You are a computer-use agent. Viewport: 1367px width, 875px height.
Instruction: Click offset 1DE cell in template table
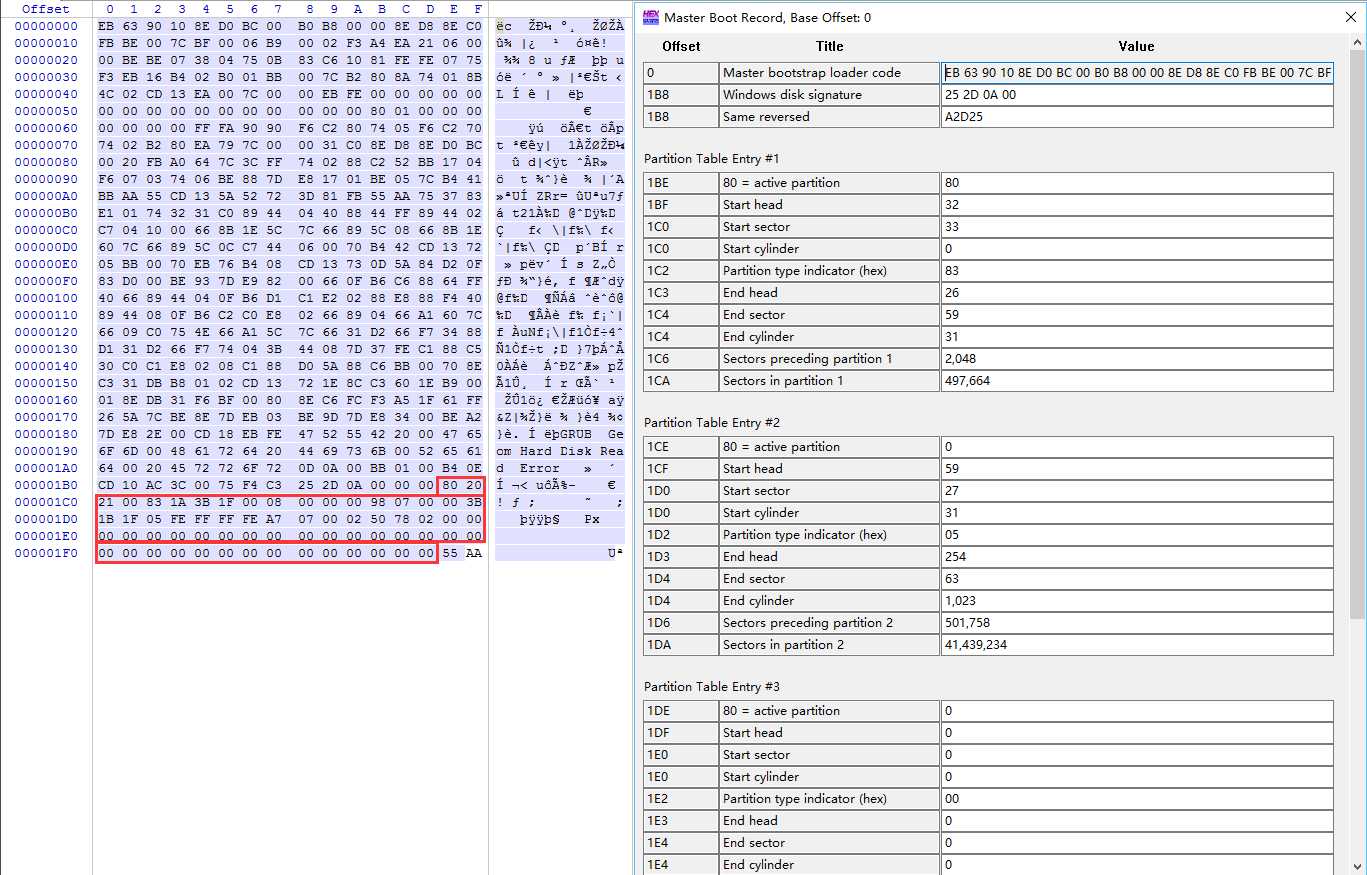point(681,711)
